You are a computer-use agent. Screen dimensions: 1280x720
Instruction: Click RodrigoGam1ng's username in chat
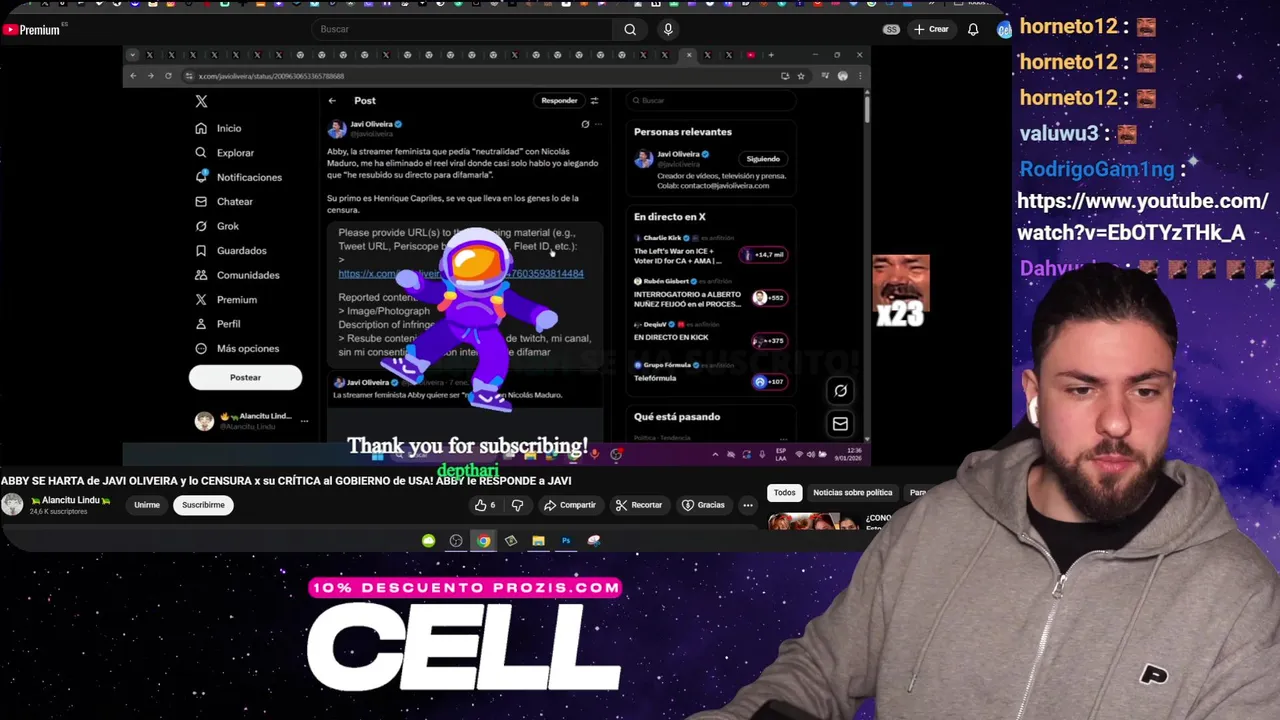(x=1096, y=169)
